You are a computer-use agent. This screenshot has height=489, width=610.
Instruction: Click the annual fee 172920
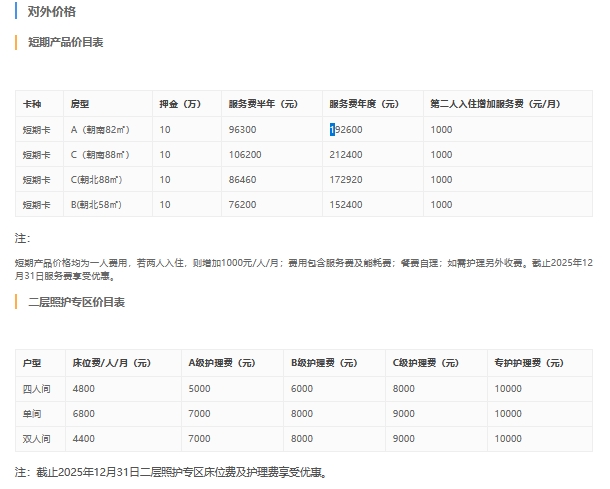tap(346, 179)
